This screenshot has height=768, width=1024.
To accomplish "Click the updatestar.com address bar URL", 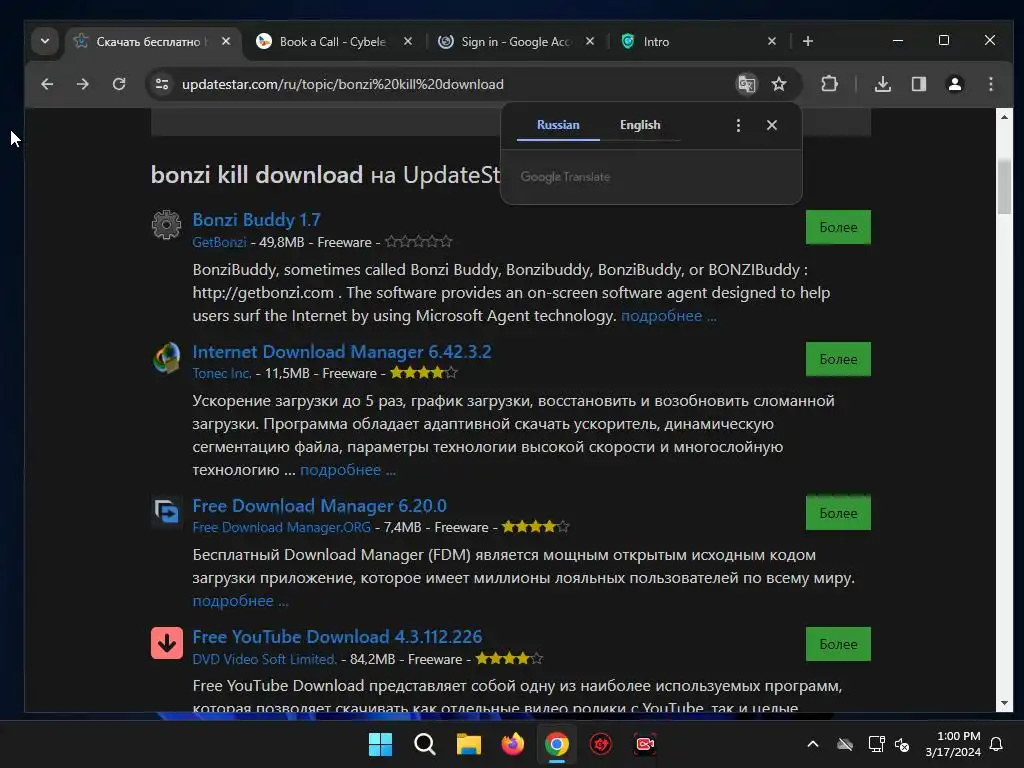I will point(342,84).
